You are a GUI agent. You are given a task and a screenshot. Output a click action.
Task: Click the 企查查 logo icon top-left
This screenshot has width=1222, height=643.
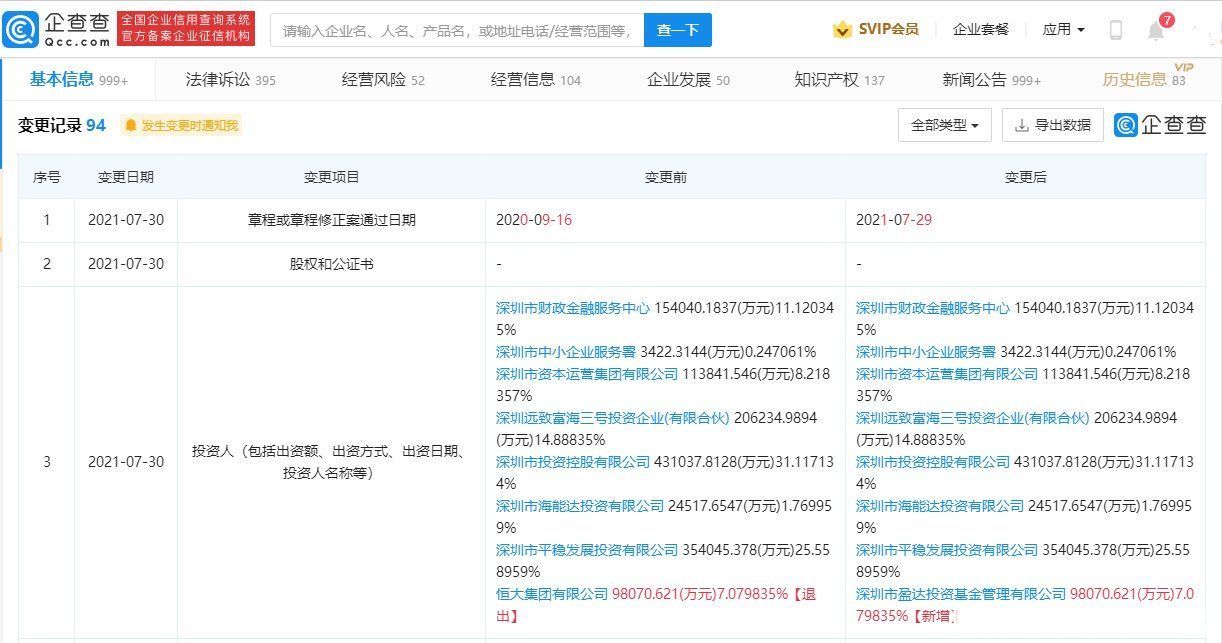[x=22, y=28]
